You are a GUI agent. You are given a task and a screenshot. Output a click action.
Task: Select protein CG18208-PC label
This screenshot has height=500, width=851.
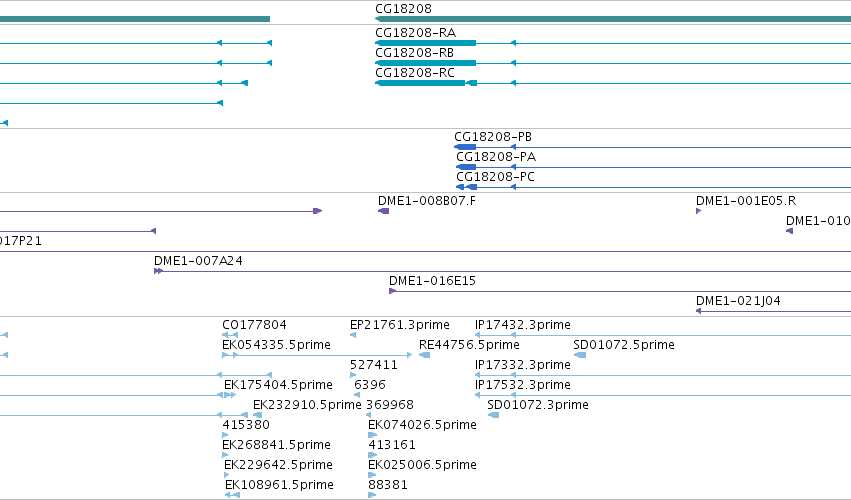(495, 177)
